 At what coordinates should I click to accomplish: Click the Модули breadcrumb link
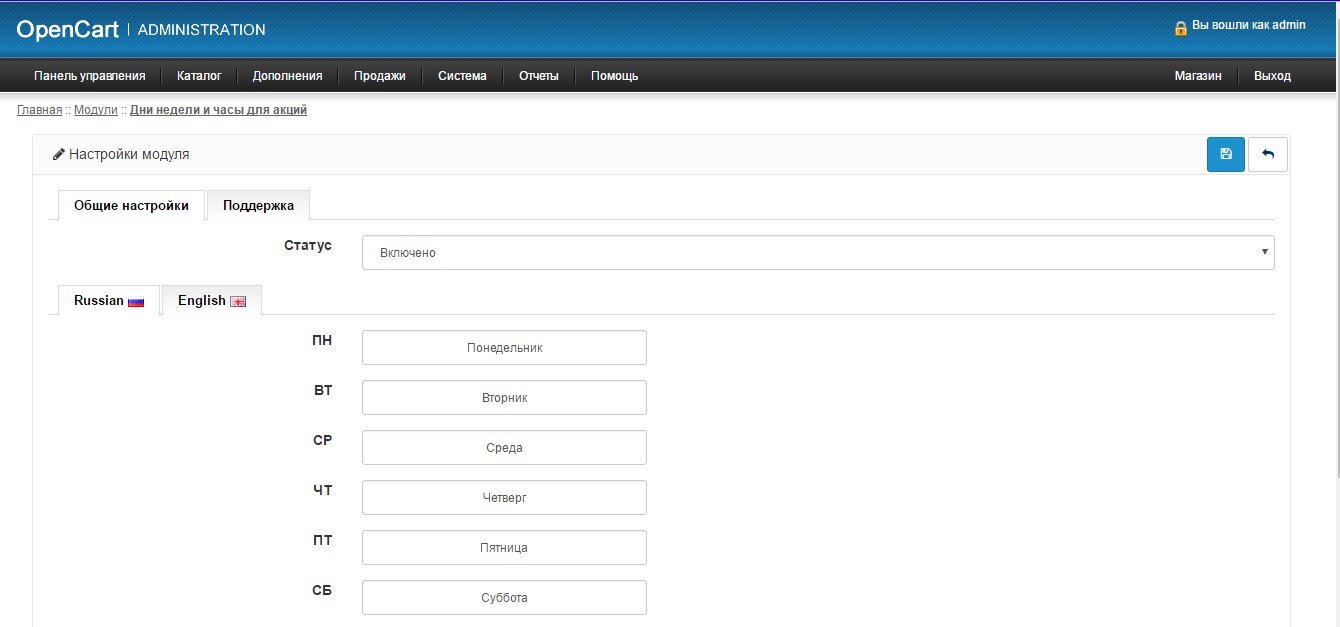96,110
